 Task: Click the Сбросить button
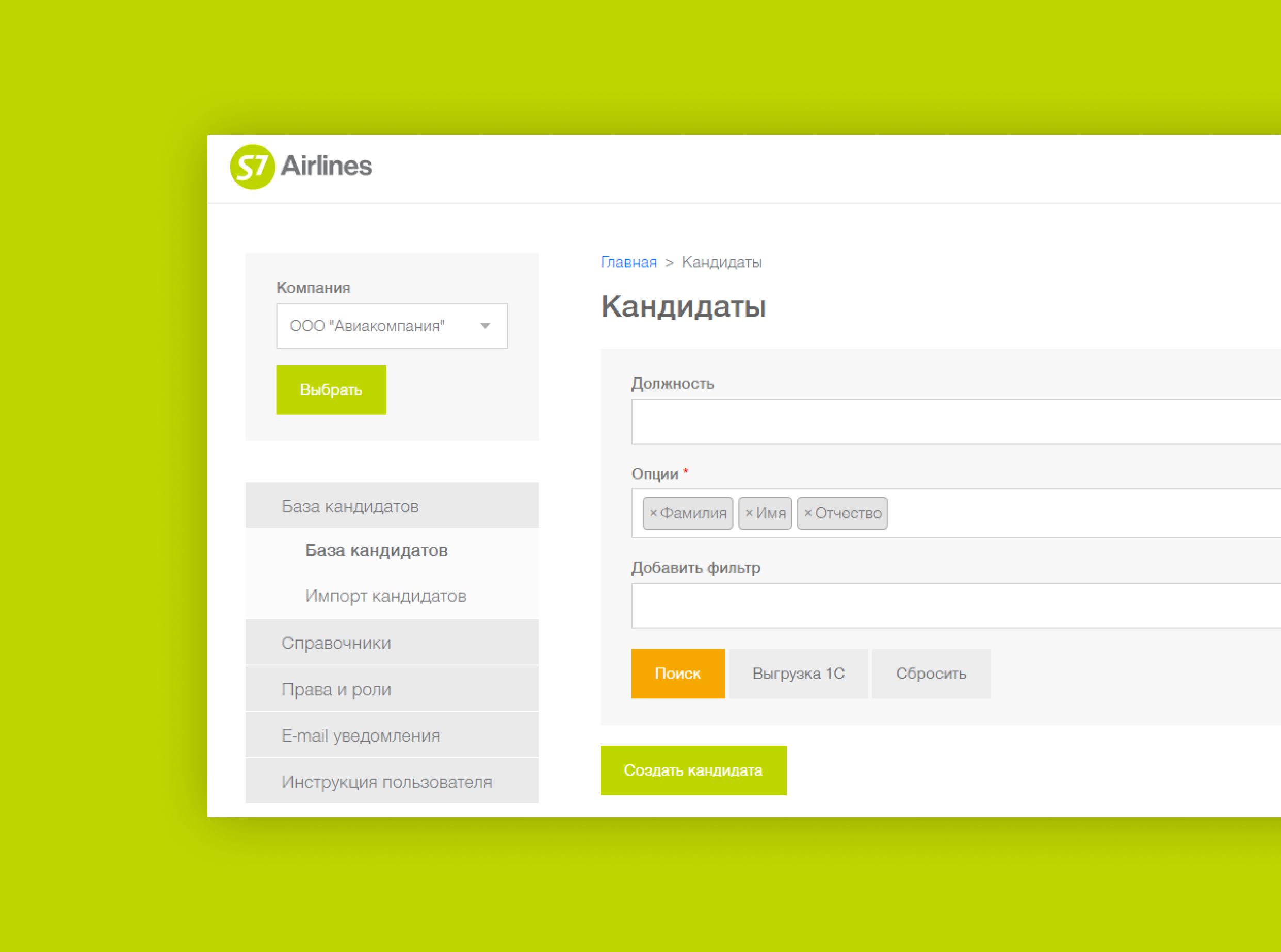[x=931, y=674]
